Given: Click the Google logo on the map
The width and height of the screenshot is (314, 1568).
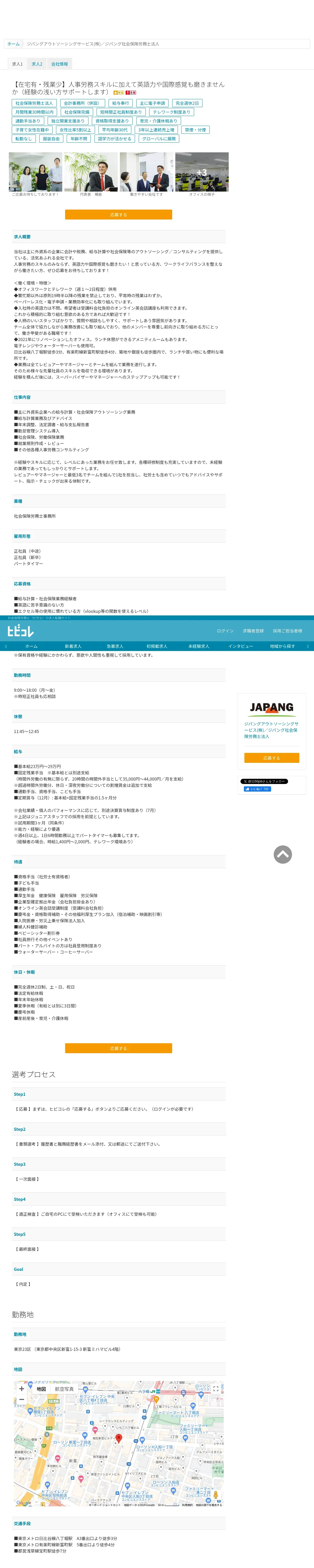Looking at the screenshot, I should click(x=24, y=1503).
